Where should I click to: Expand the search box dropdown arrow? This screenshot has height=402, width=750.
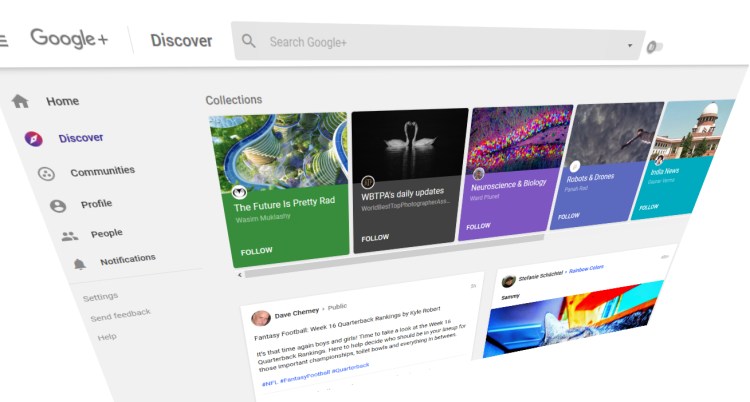[629, 45]
